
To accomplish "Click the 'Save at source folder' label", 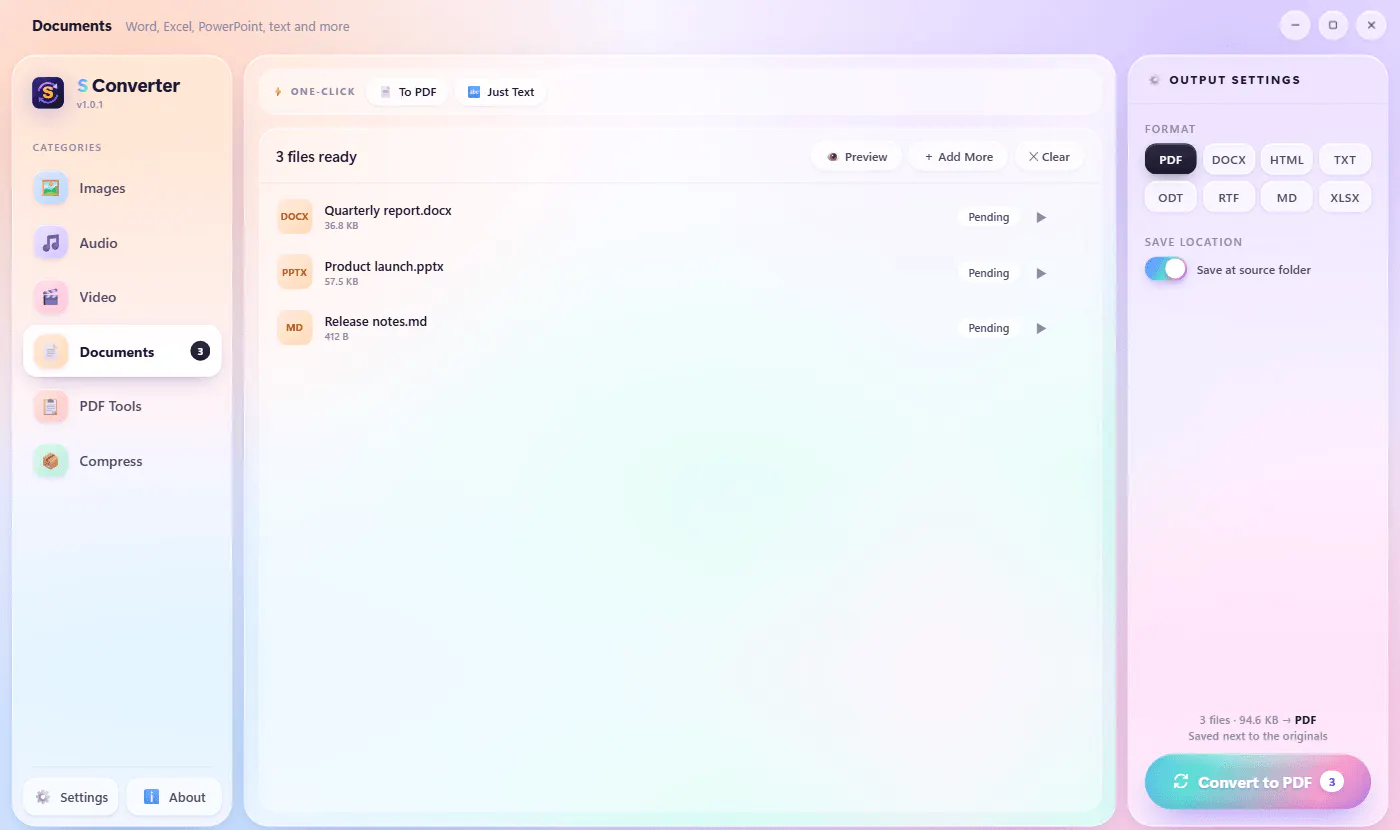I will pyautogui.click(x=1253, y=270).
